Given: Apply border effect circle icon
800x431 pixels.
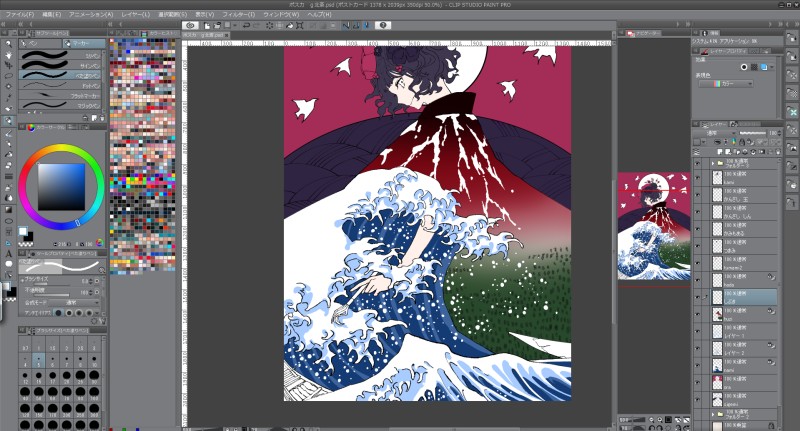Looking at the screenshot, I should click(744, 67).
